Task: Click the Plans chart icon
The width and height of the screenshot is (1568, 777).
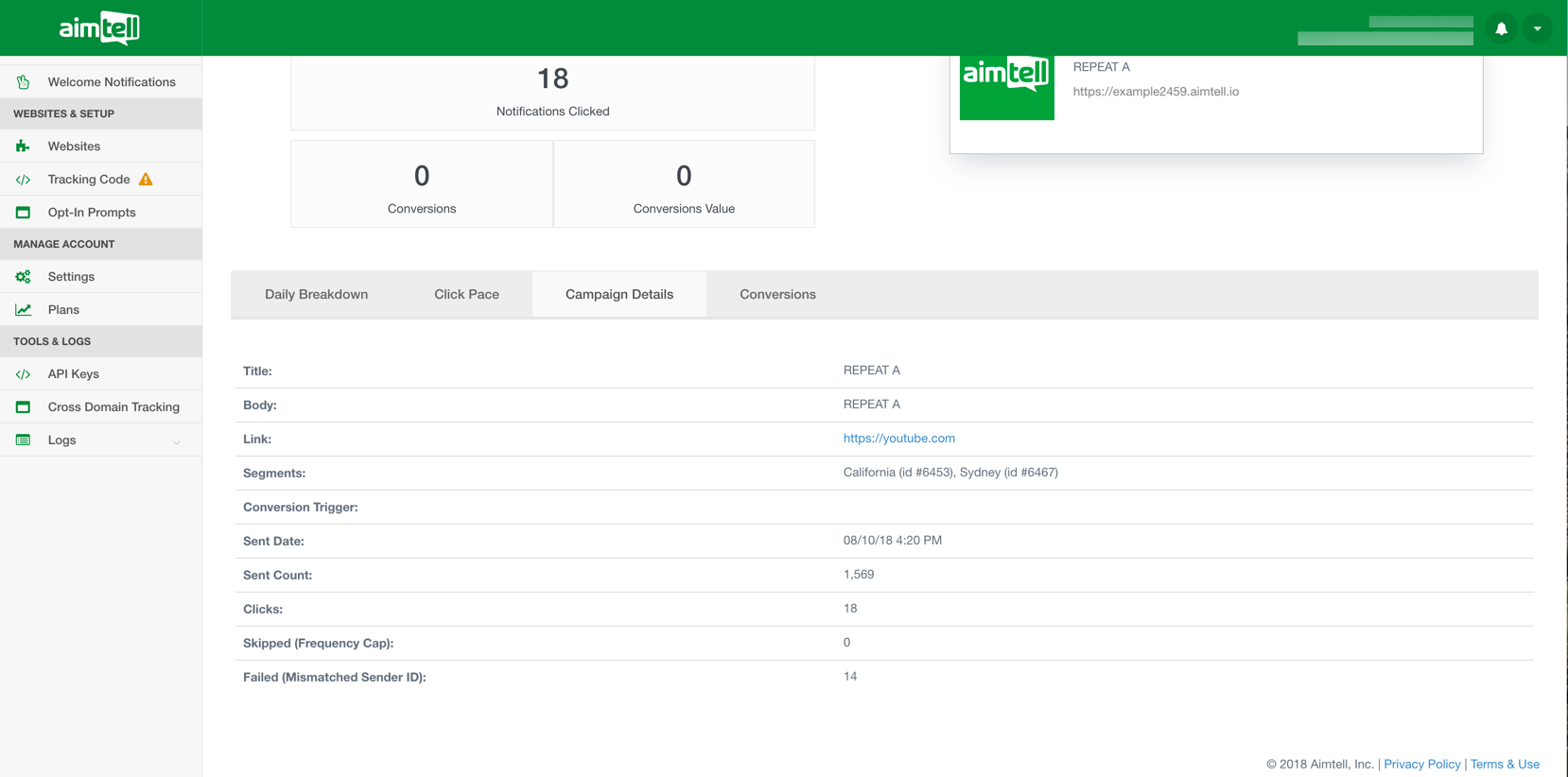Action: (x=24, y=310)
